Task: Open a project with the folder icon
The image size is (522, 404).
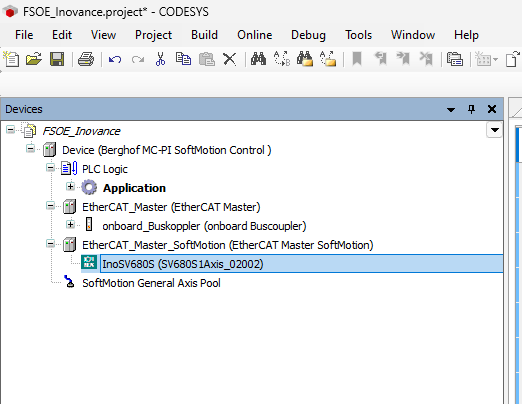Action: (x=34, y=59)
